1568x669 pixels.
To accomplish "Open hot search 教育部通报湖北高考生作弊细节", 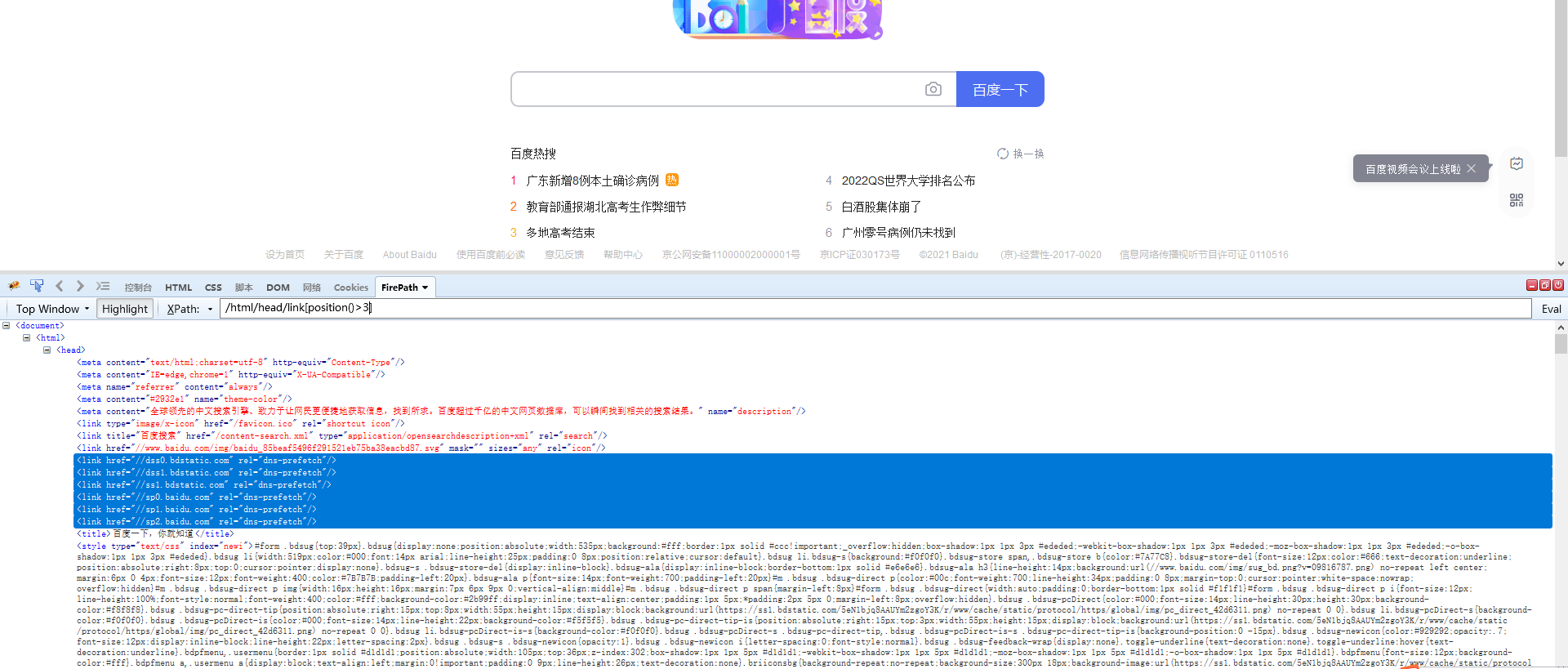I will pos(606,207).
